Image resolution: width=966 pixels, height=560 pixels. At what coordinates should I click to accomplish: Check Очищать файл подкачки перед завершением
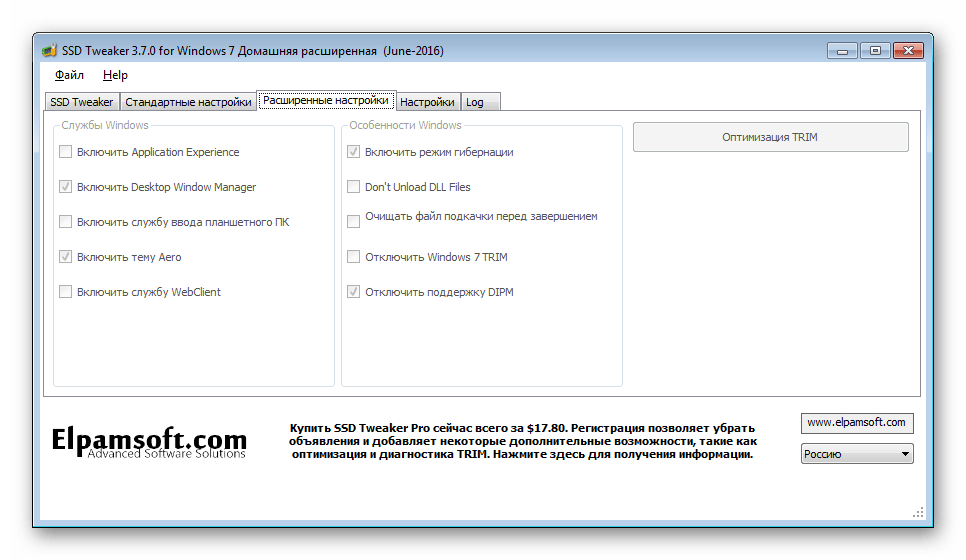click(x=354, y=221)
